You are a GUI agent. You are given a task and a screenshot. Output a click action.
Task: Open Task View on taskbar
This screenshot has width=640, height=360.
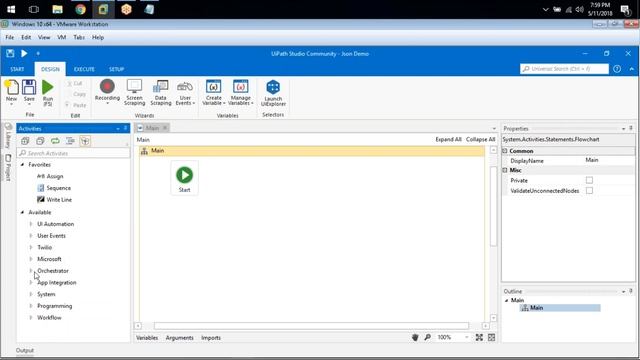(34, 9)
